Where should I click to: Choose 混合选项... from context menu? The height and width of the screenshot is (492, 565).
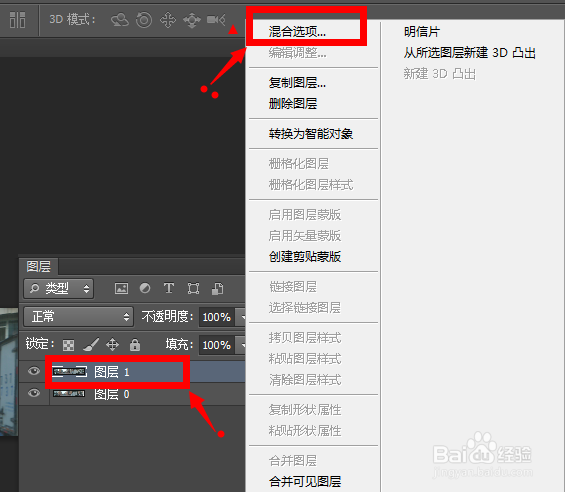click(x=297, y=32)
